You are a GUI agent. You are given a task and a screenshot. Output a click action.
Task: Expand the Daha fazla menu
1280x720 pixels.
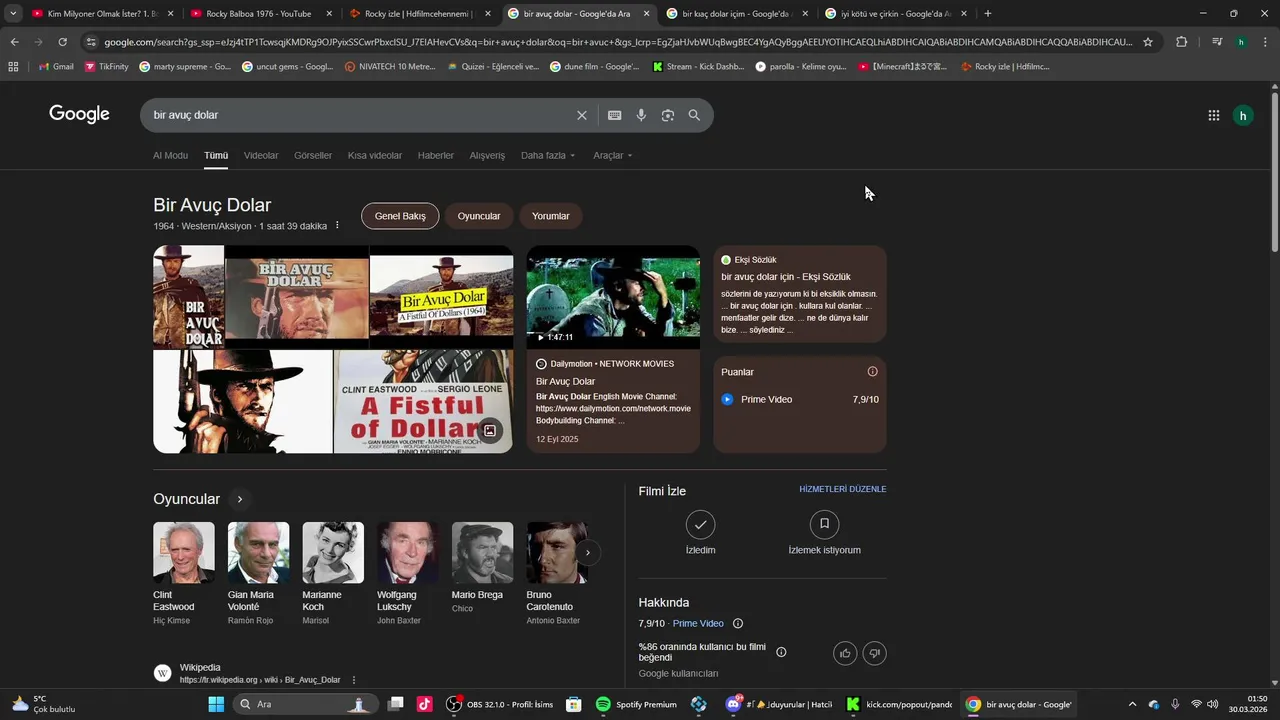pyautogui.click(x=549, y=155)
